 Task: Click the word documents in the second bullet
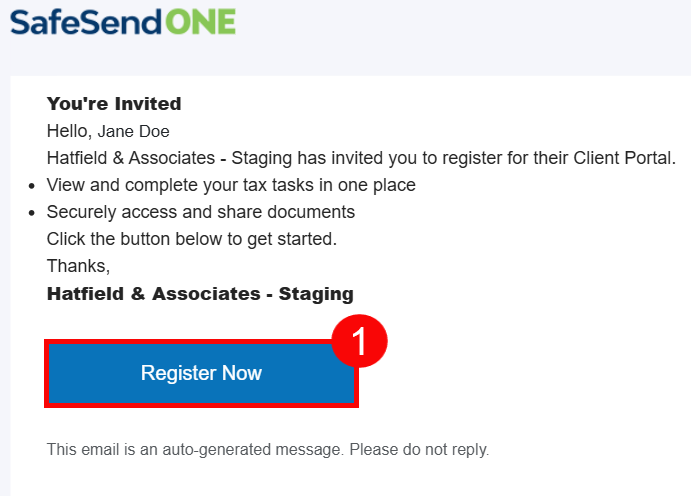coord(313,212)
